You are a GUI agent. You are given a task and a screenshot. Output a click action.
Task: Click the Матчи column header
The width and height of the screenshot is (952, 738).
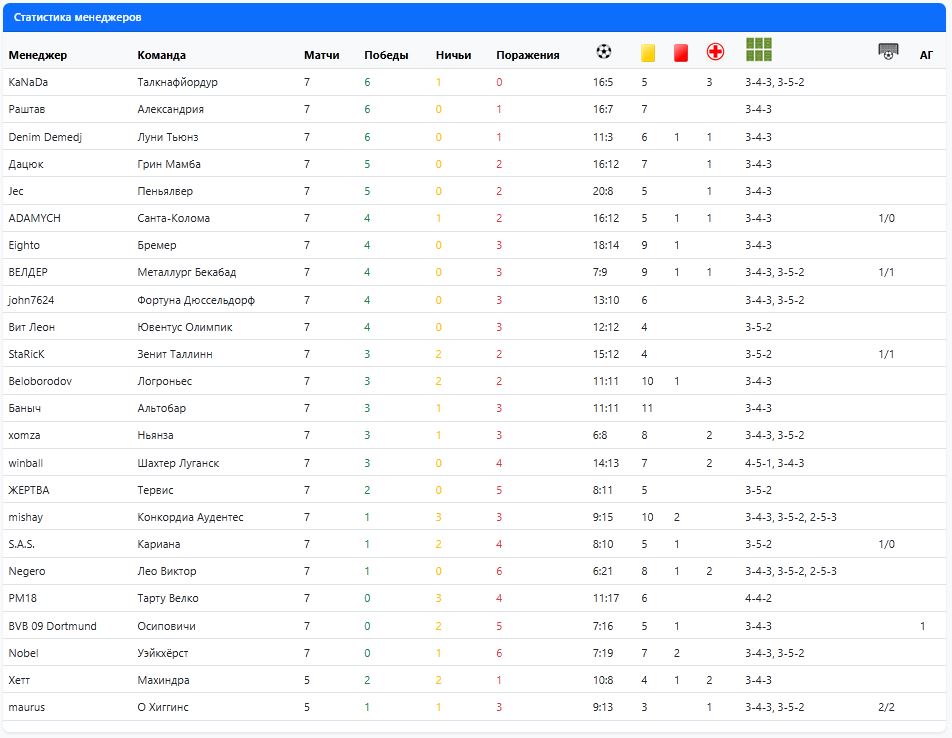point(321,56)
